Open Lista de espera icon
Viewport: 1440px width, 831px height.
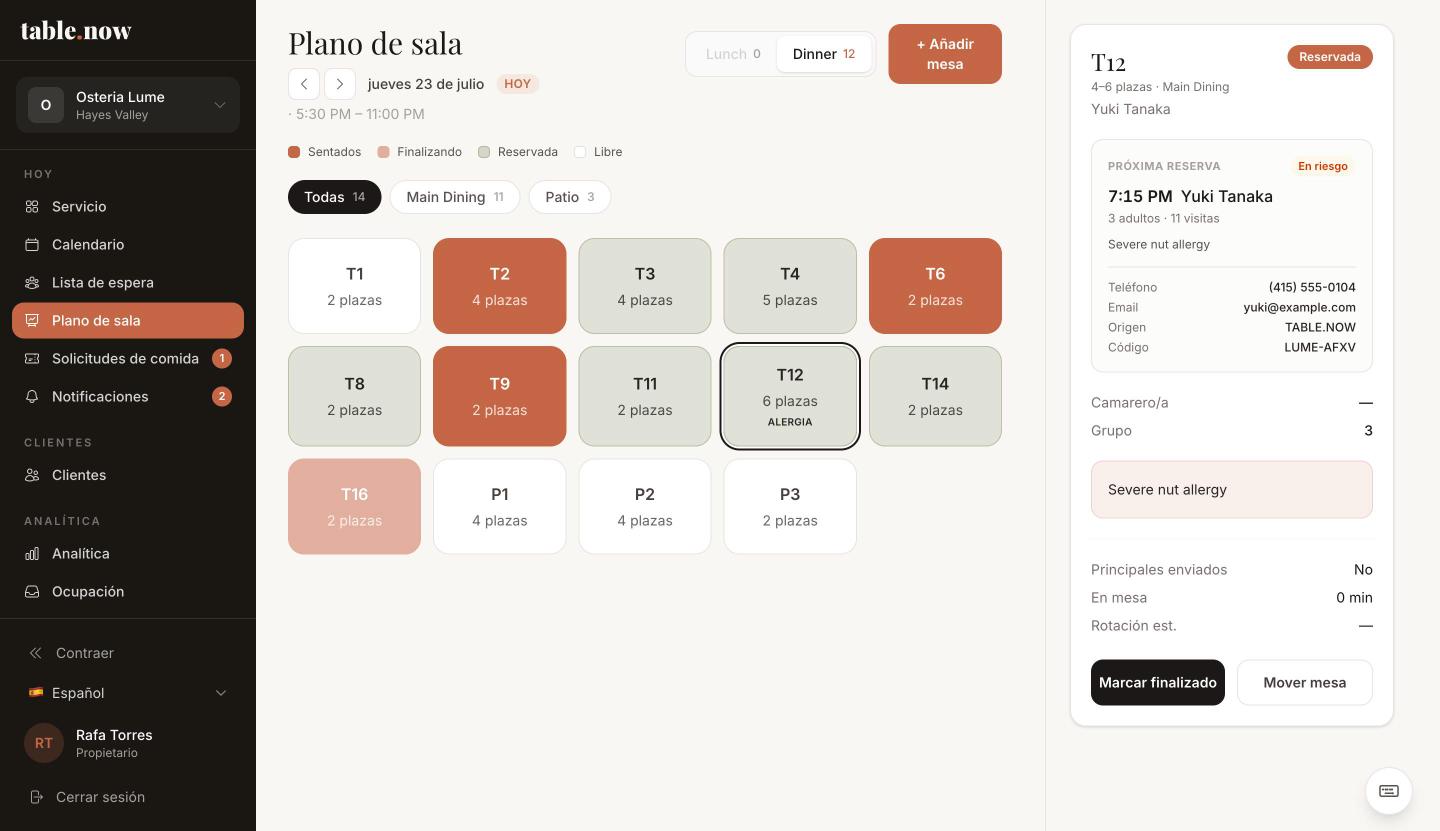[32, 283]
